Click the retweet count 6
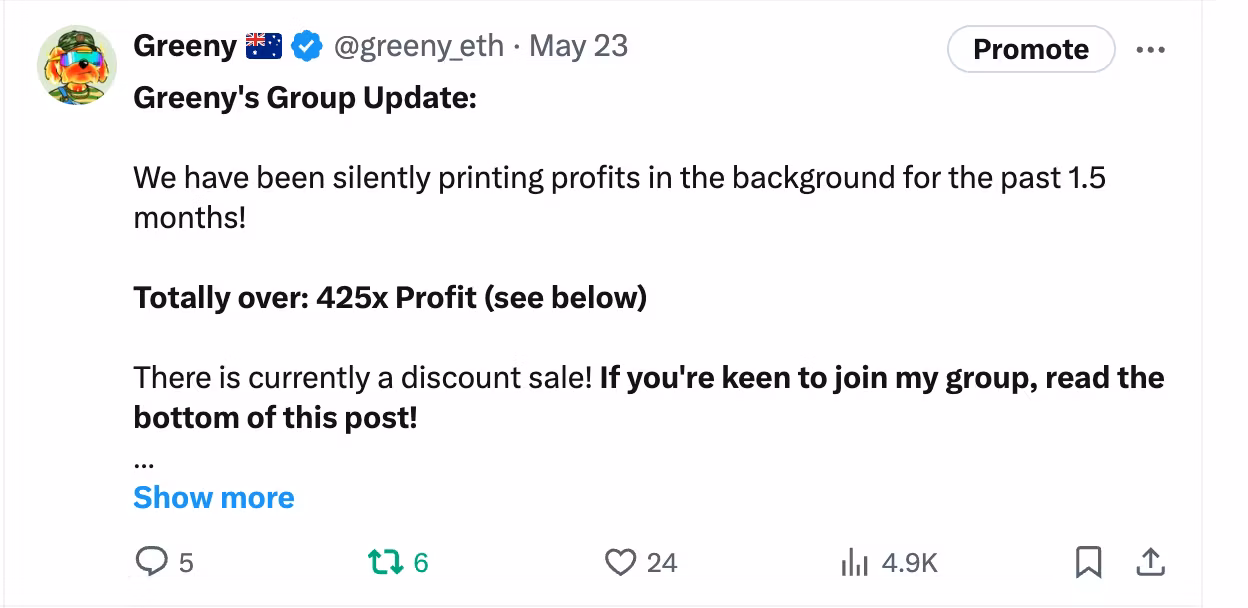 [420, 564]
